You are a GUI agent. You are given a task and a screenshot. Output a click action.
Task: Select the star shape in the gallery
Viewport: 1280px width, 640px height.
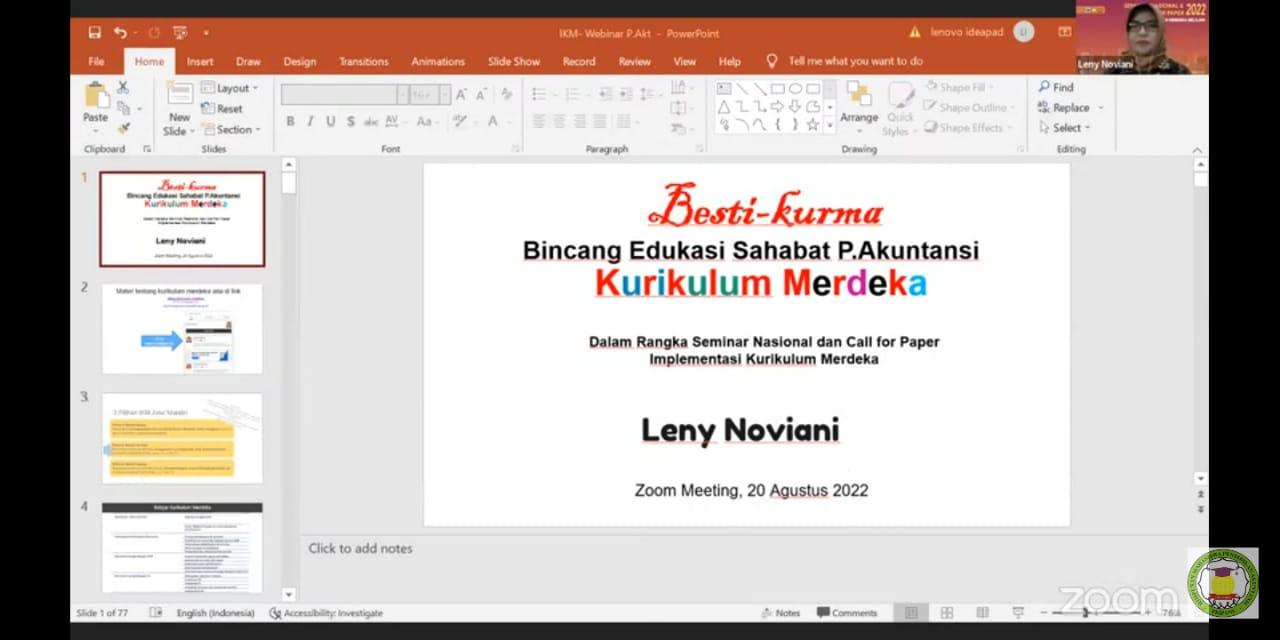pos(812,125)
